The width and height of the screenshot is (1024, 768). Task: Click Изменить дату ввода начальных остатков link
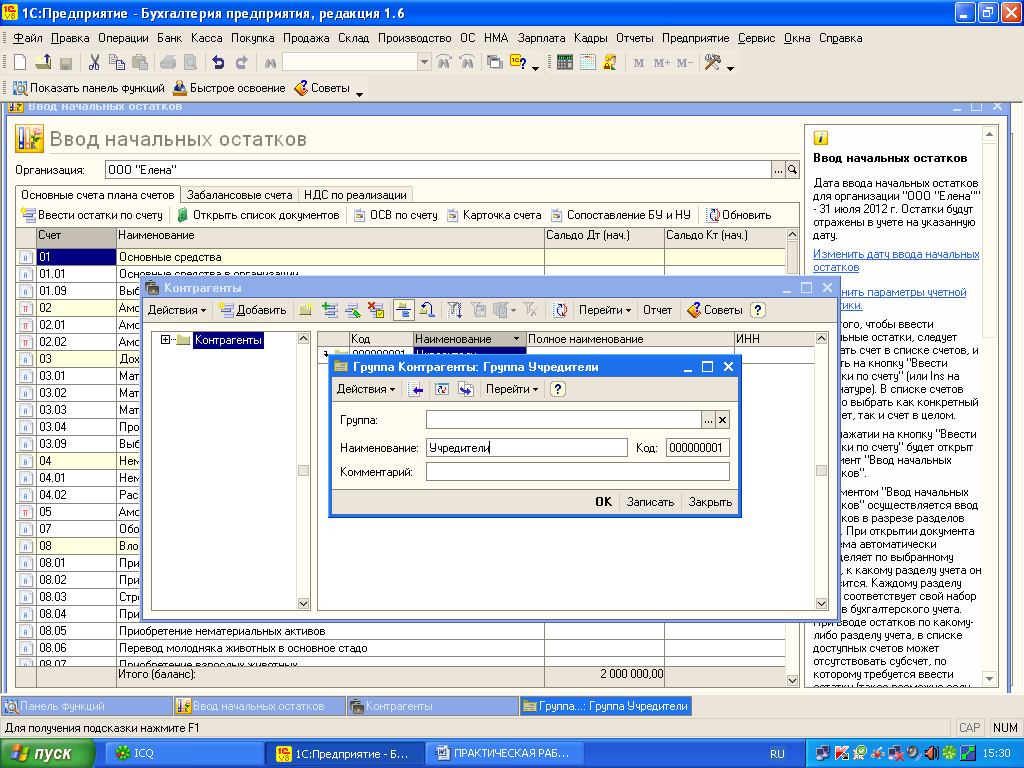pos(896,261)
